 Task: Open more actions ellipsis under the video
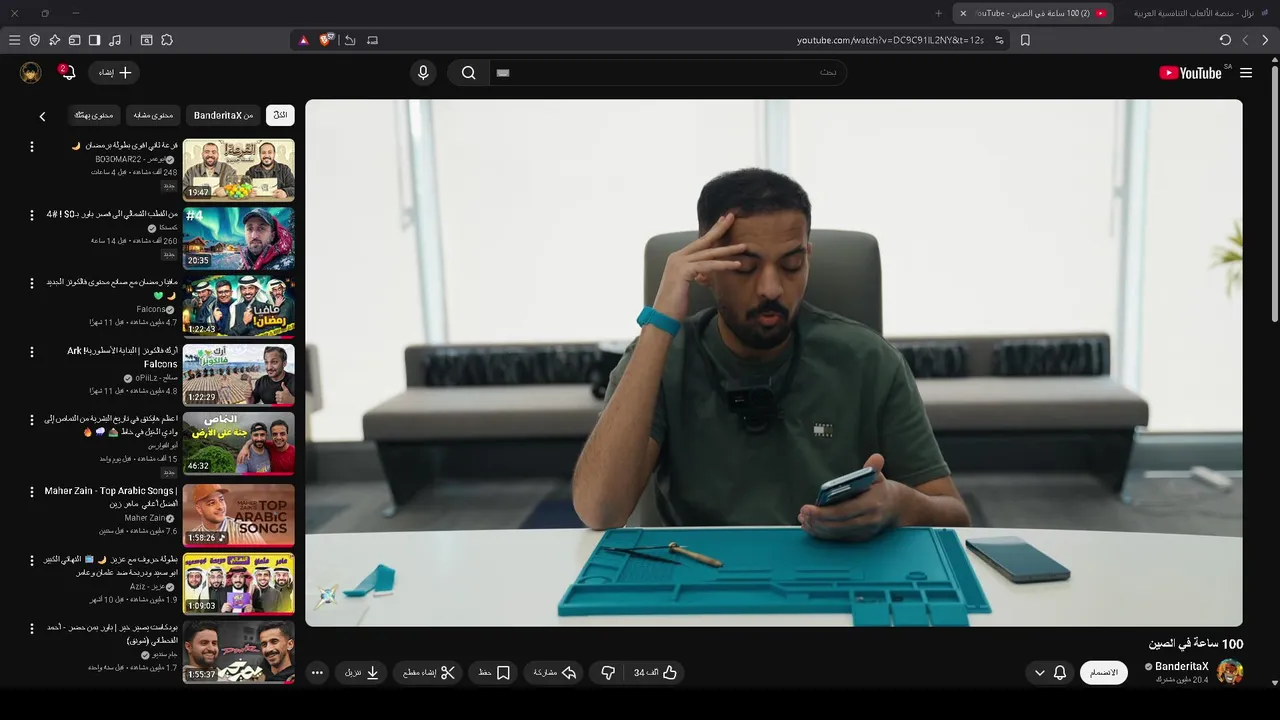click(x=317, y=673)
